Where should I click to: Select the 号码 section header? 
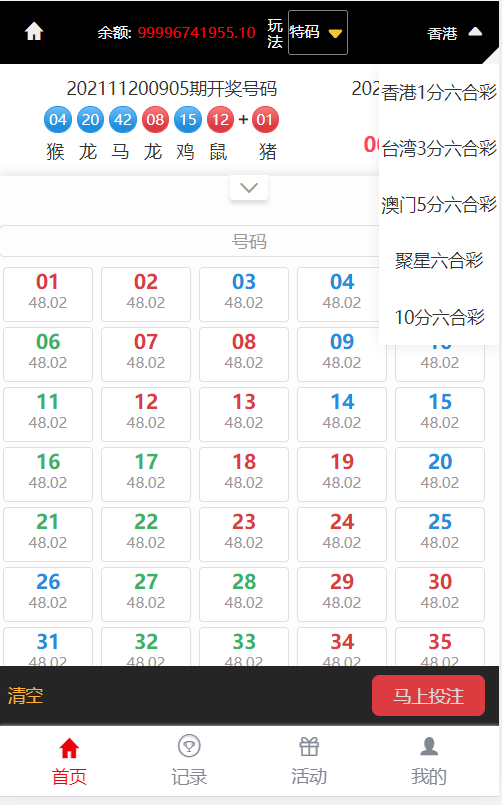248,241
